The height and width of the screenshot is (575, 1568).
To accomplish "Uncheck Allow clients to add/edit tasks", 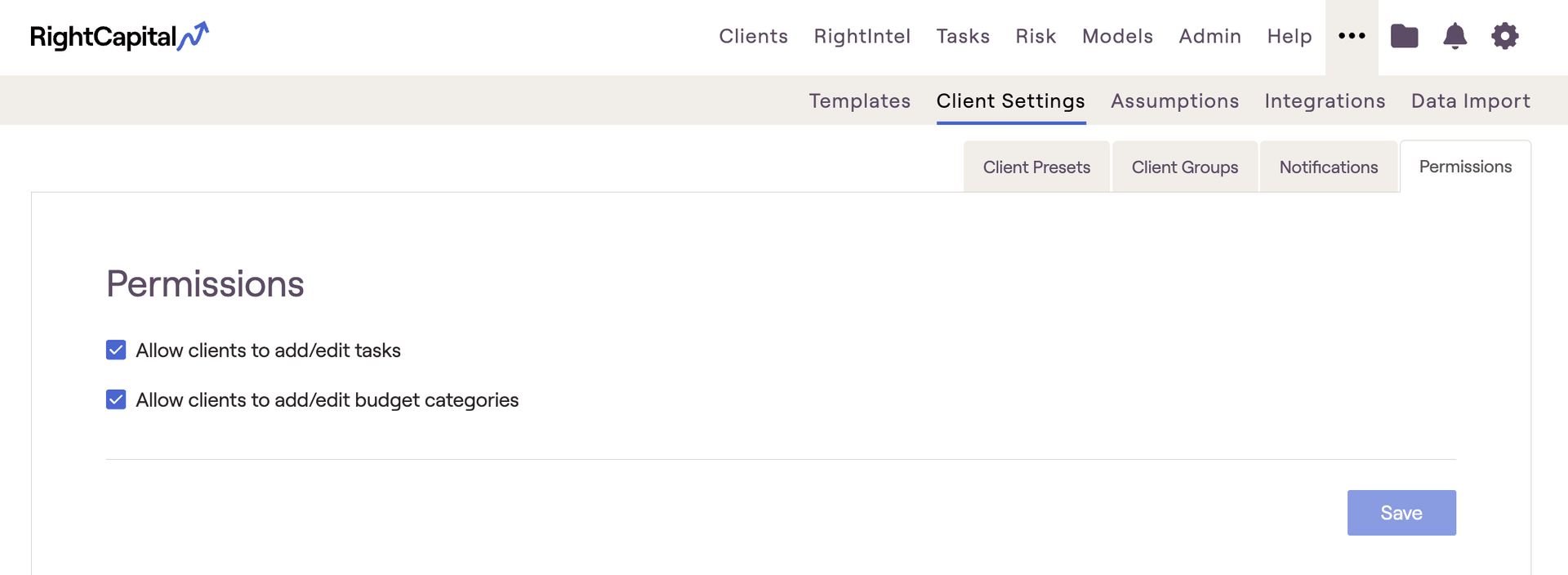I will (x=116, y=350).
